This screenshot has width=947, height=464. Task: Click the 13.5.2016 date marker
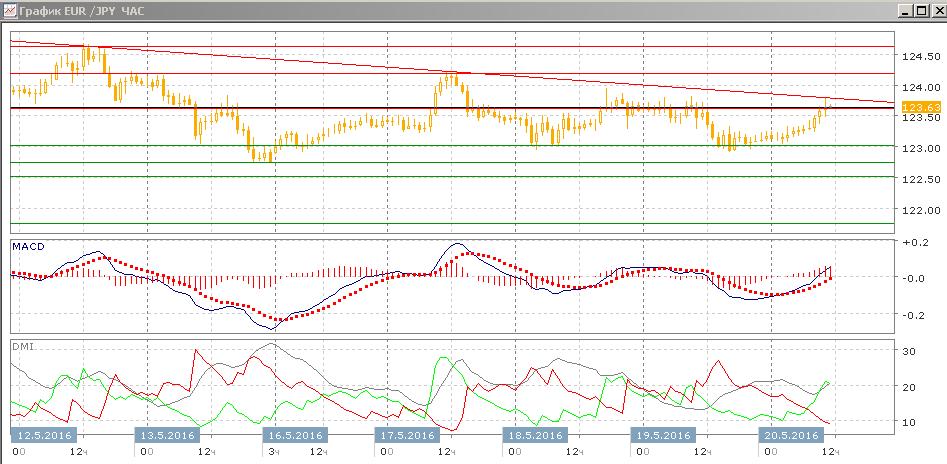(x=166, y=435)
